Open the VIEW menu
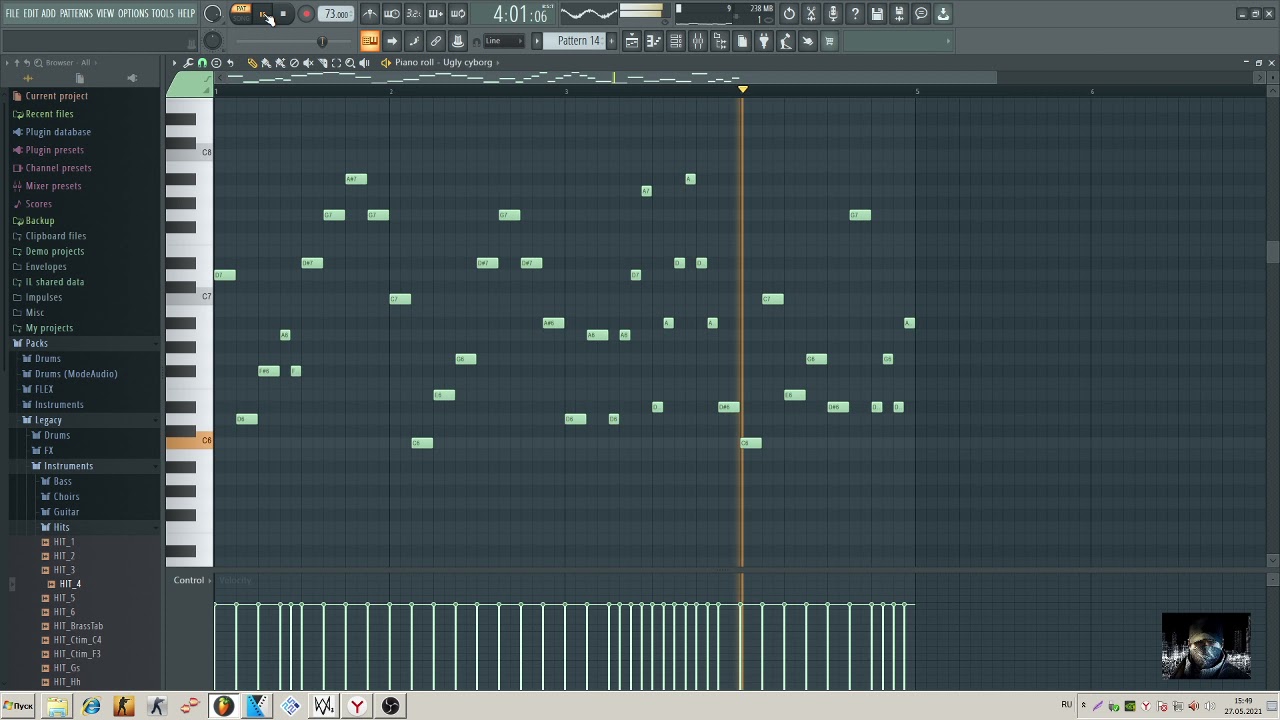 pos(105,13)
